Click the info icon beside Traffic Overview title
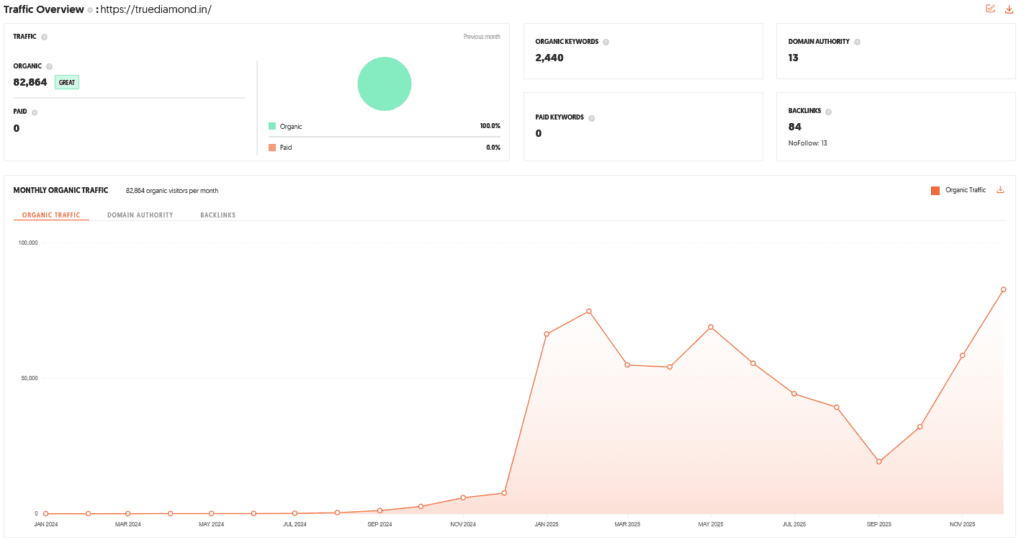 pyautogui.click(x=90, y=10)
